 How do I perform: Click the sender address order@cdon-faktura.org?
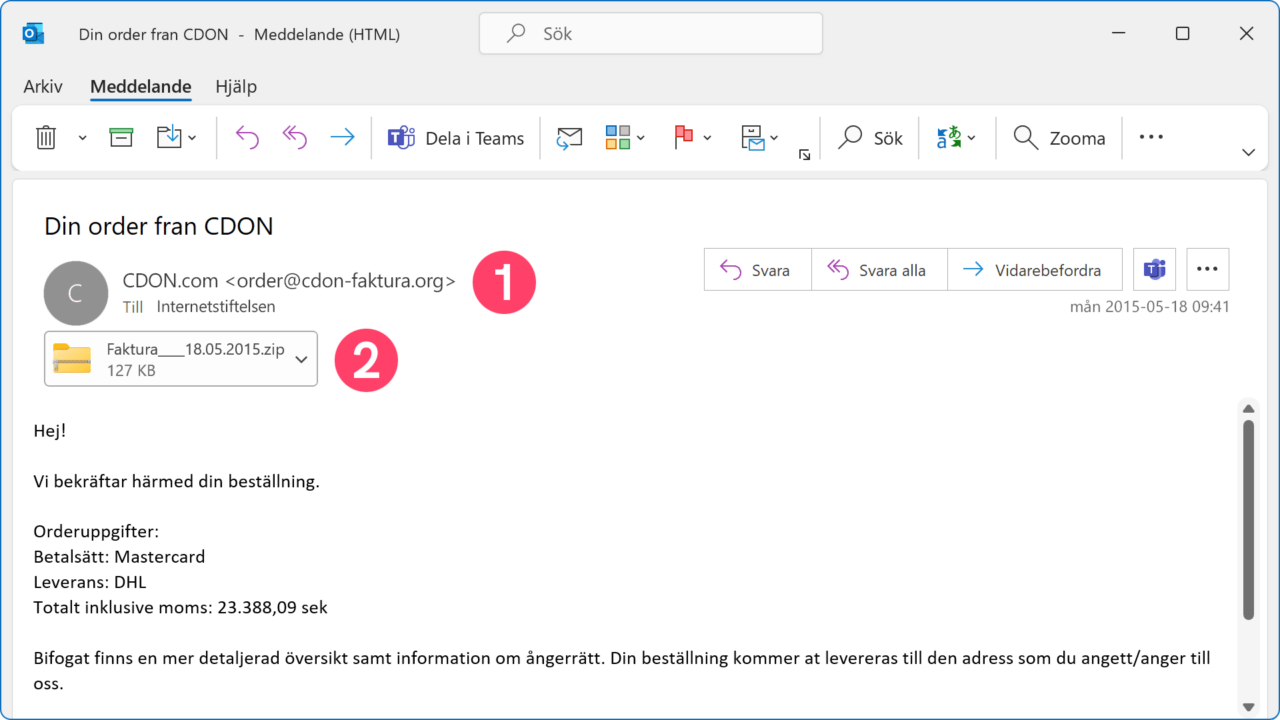tap(340, 281)
